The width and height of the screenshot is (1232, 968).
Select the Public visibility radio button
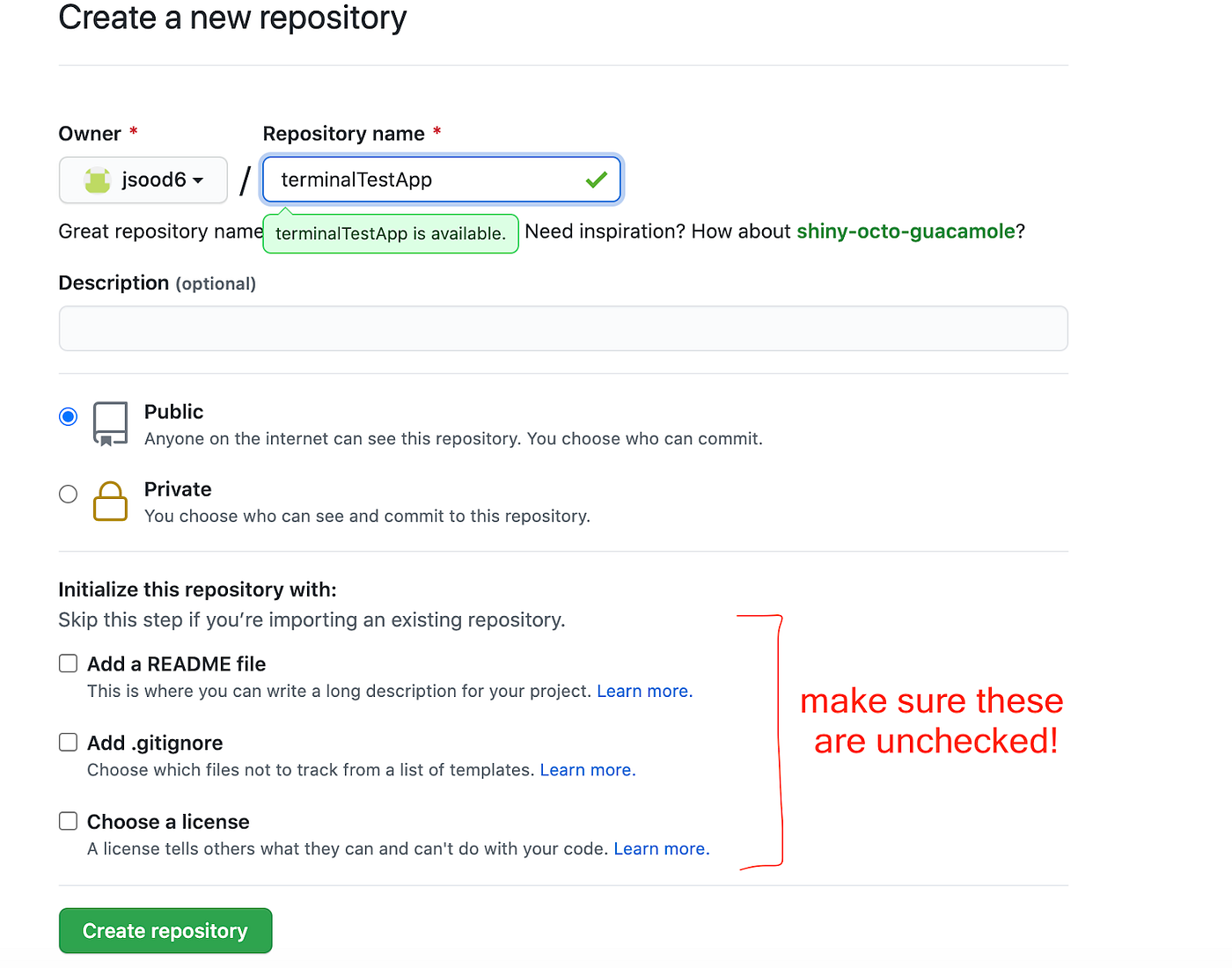pyautogui.click(x=68, y=416)
